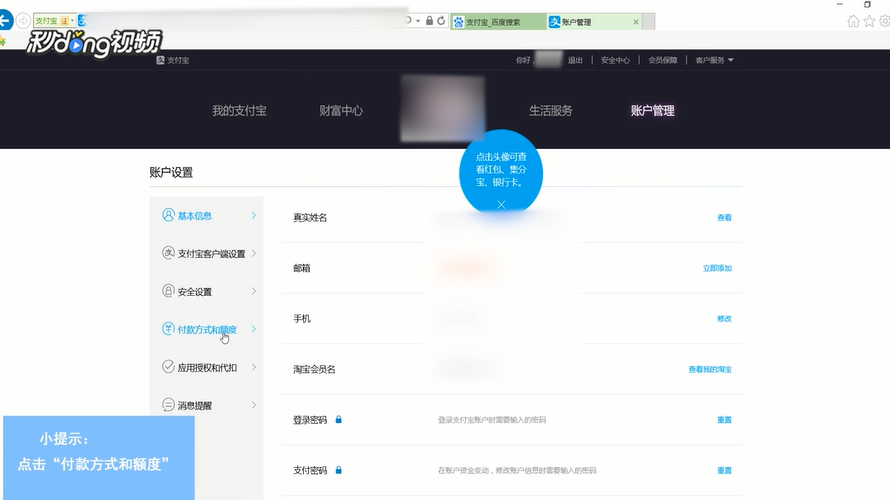The height and width of the screenshot is (500, 890).
Task: Click the 基本信息 person icon
Action: tap(168, 215)
